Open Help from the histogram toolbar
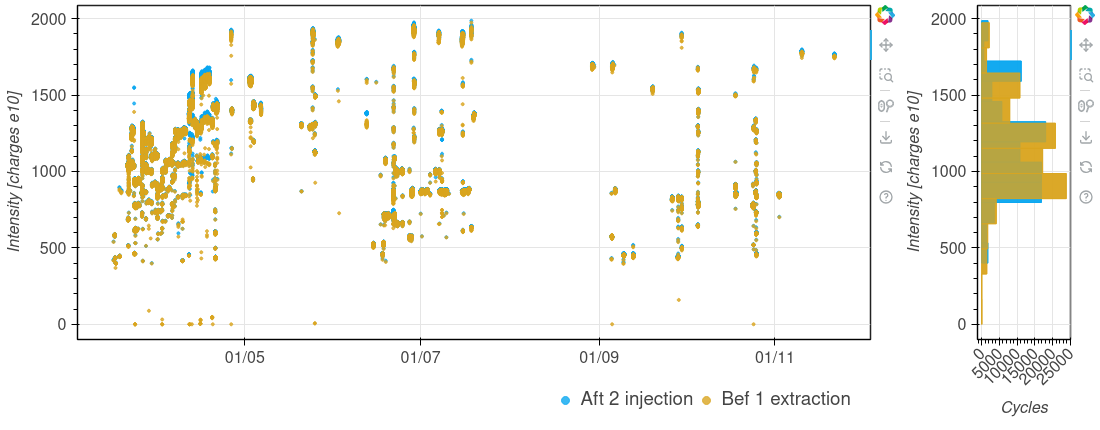This screenshot has width=1100, height=430. [x=1085, y=197]
